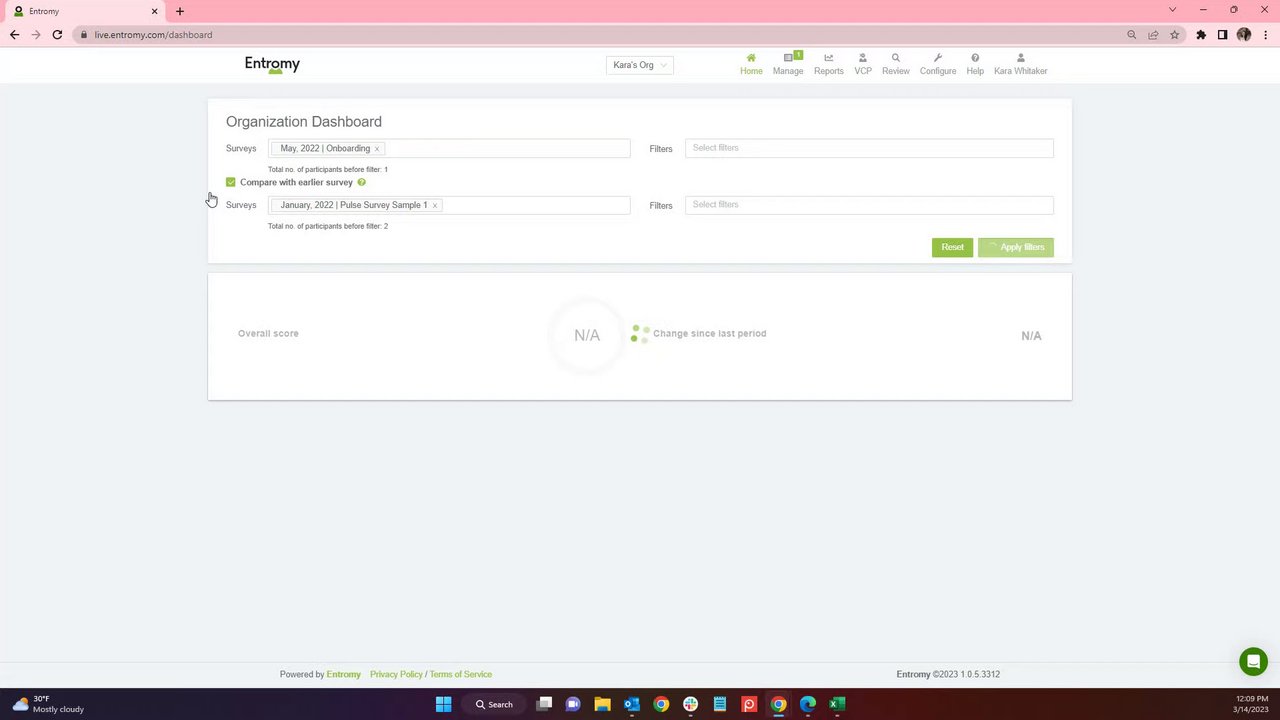The image size is (1280, 720).
Task: Open Excel from taskbar
Action: coord(837,704)
